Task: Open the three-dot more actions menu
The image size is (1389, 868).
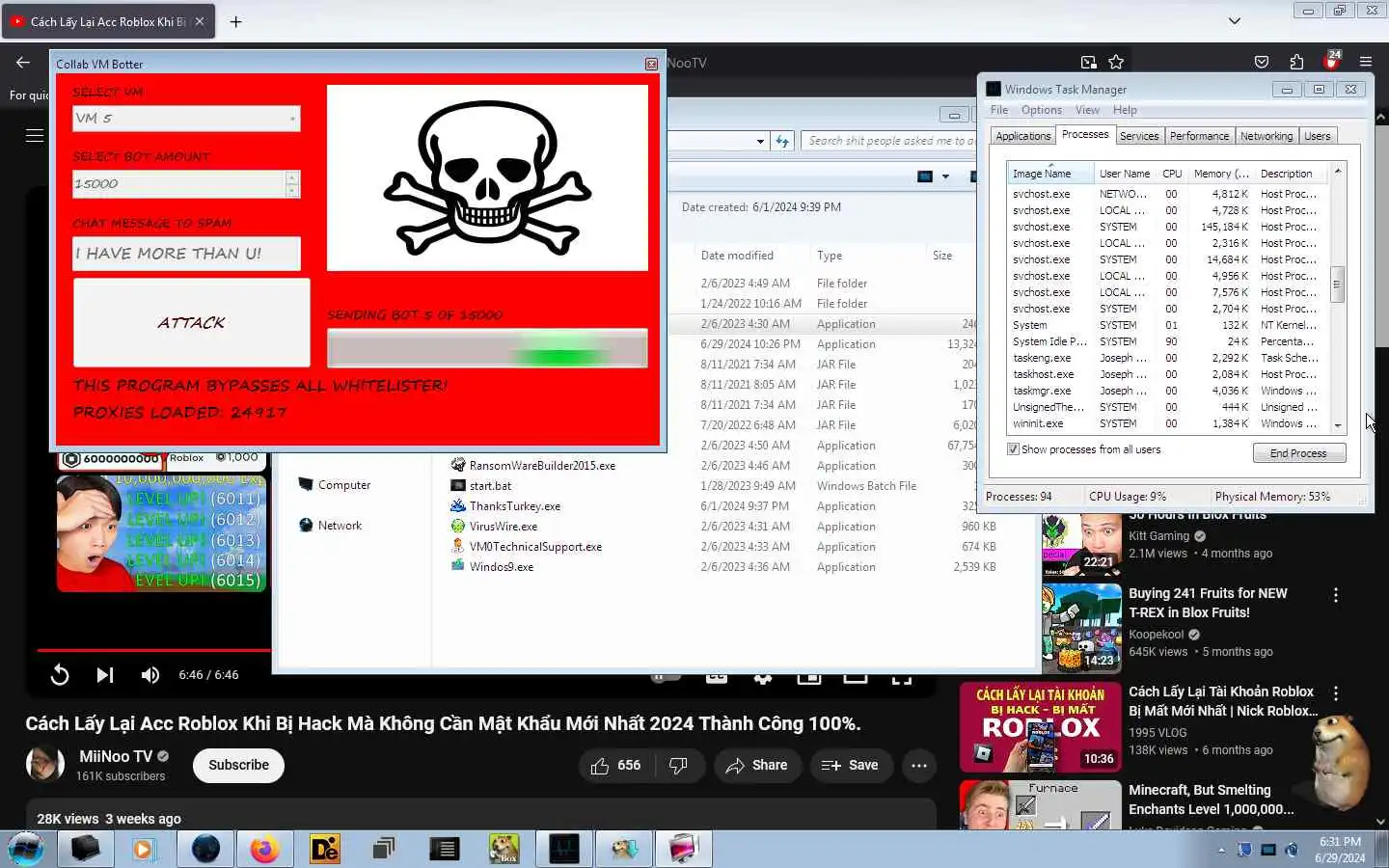Action: (919, 766)
